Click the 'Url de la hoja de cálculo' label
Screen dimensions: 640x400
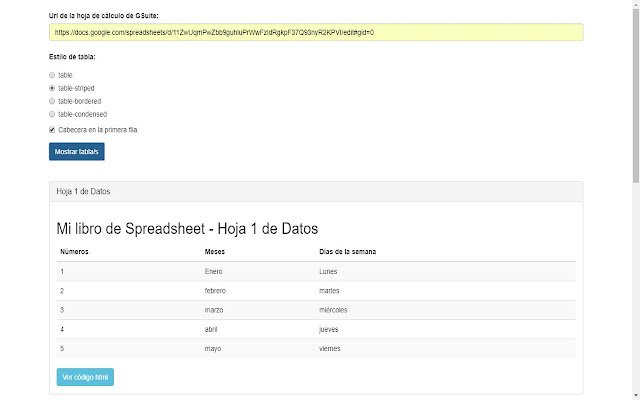coord(104,16)
